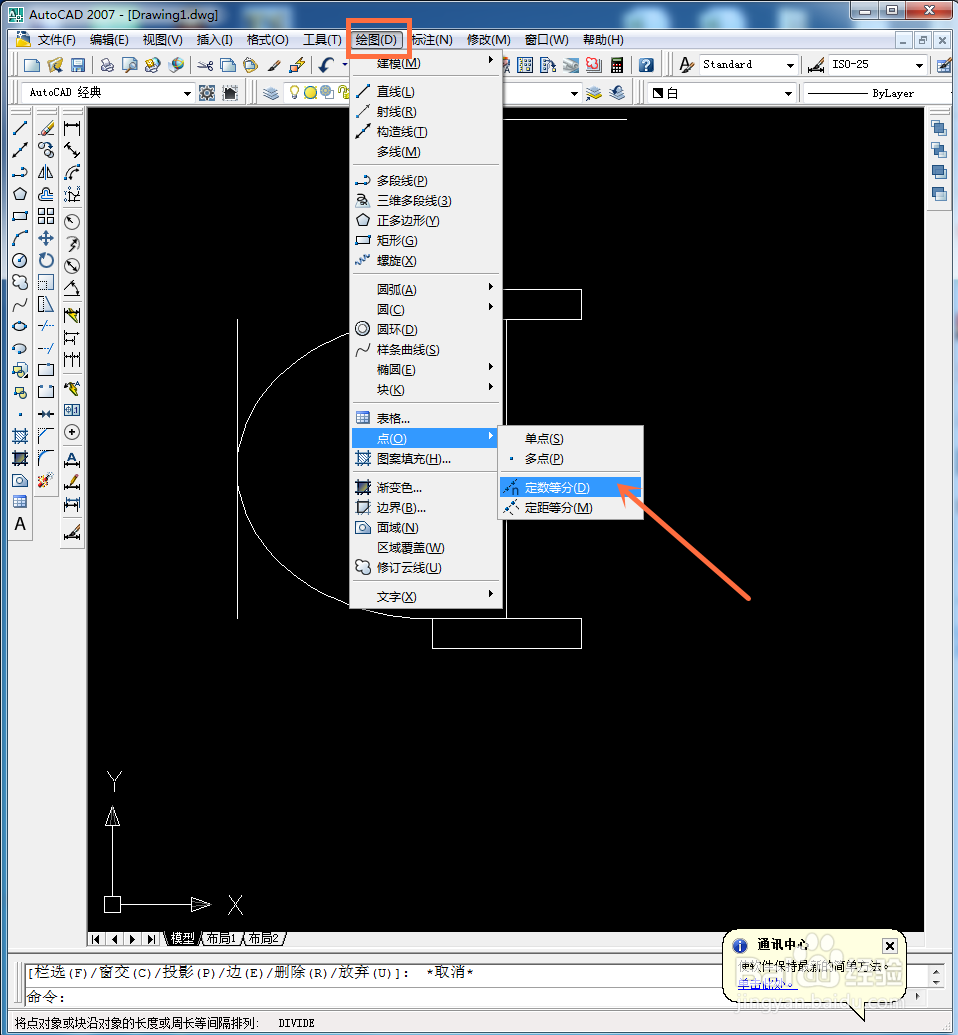Select the Tolerance tool icon
The width and height of the screenshot is (958, 1035).
(72, 410)
